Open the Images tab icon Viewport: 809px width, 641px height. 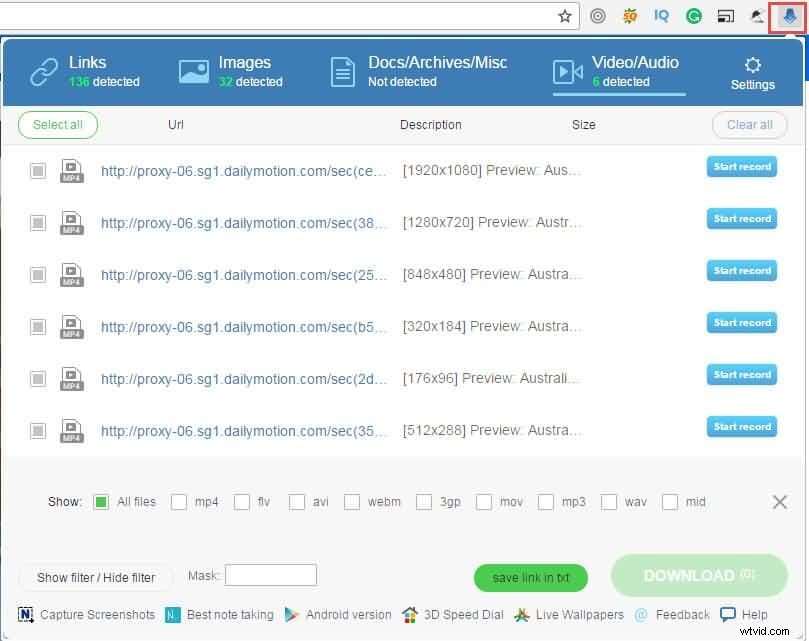coord(193,70)
